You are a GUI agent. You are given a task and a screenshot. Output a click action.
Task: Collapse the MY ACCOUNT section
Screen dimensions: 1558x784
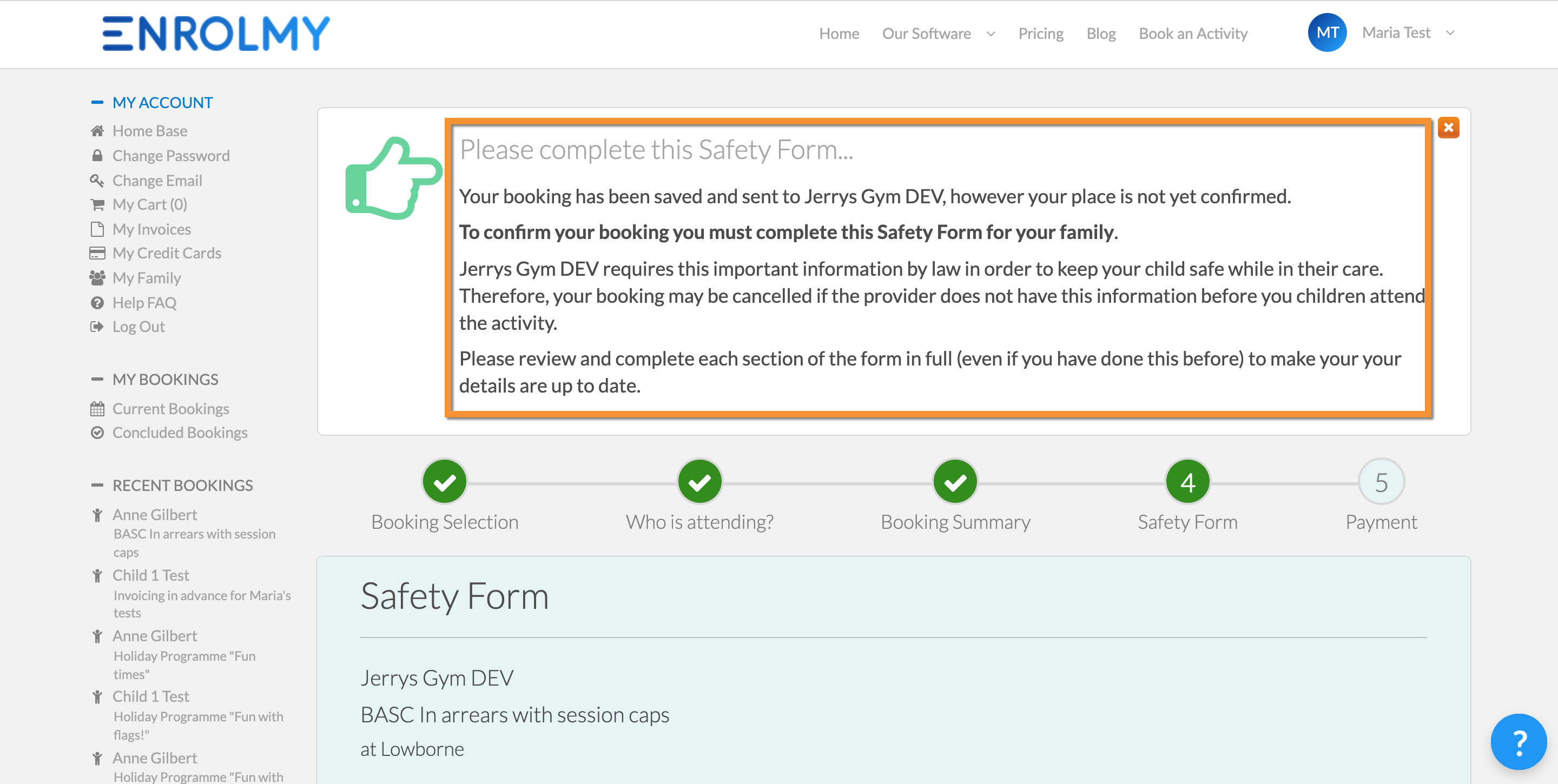pos(97,102)
